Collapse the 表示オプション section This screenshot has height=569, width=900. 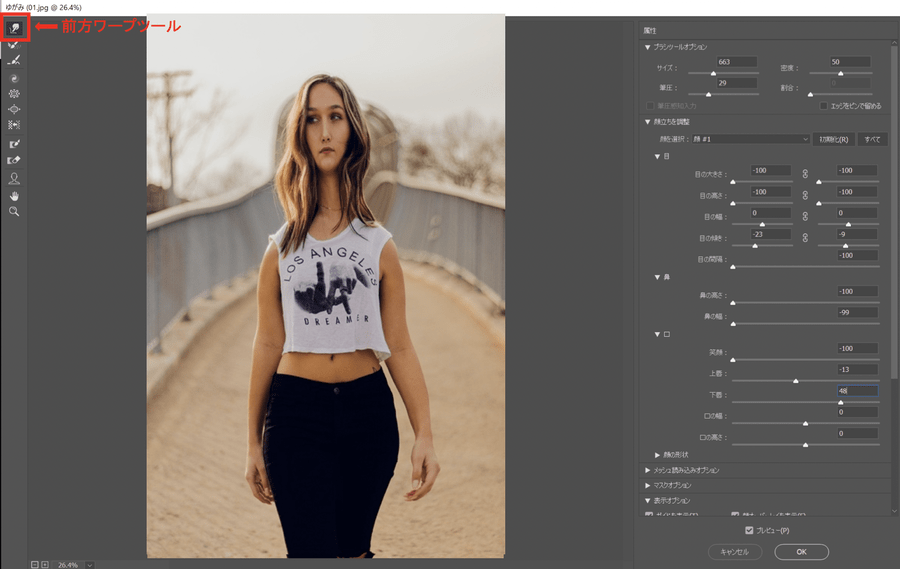(647, 501)
